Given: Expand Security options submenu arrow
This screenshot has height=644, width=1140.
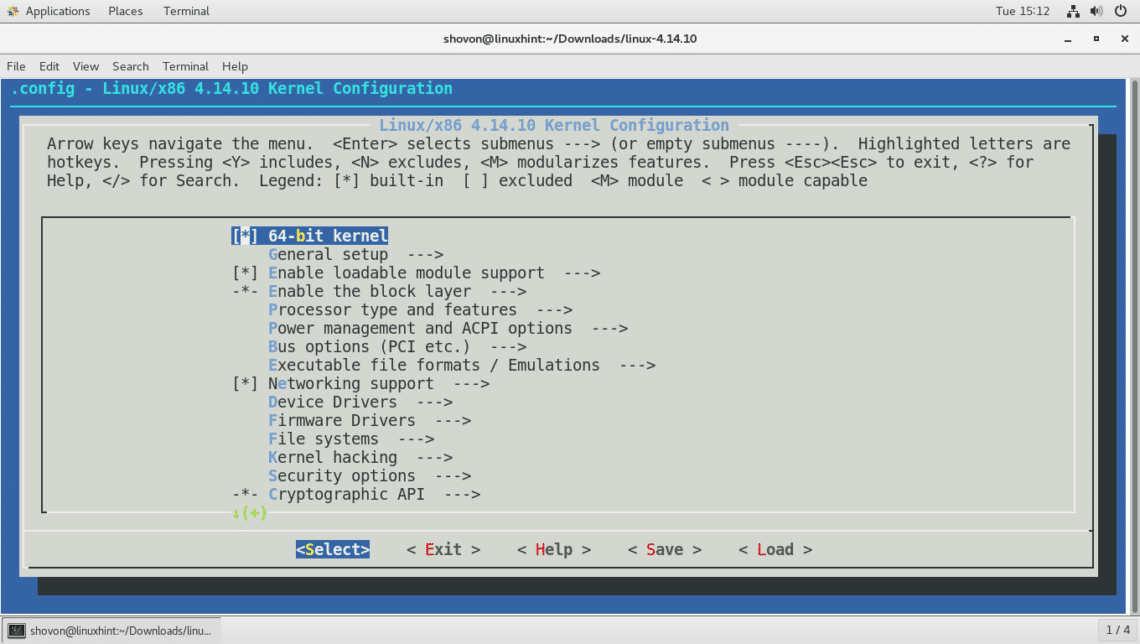Looking at the screenshot, I should click(x=453, y=475).
